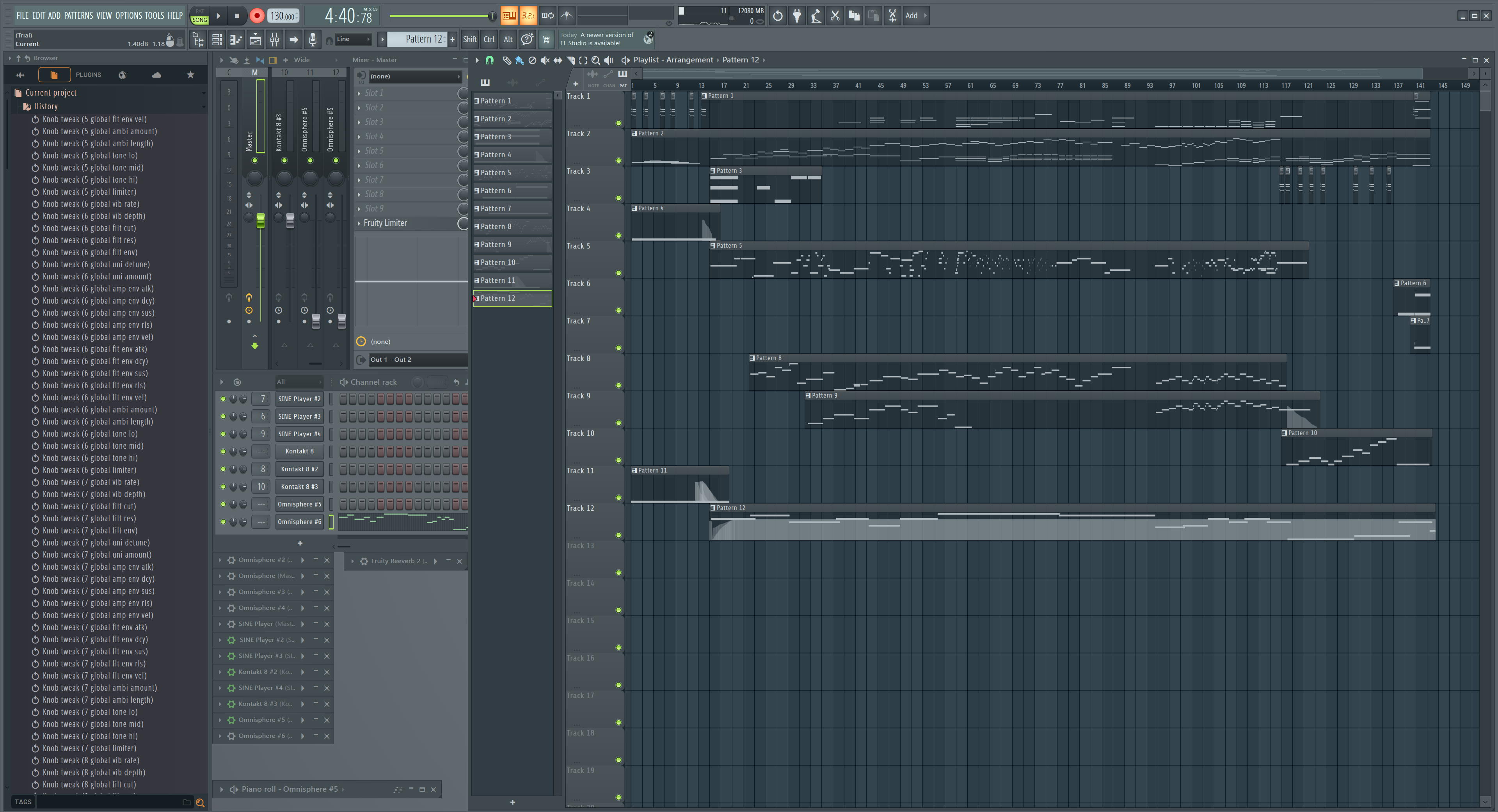The height and width of the screenshot is (812, 1498).
Task: Mute the Kontakt 8 channel
Action: [x=223, y=451]
